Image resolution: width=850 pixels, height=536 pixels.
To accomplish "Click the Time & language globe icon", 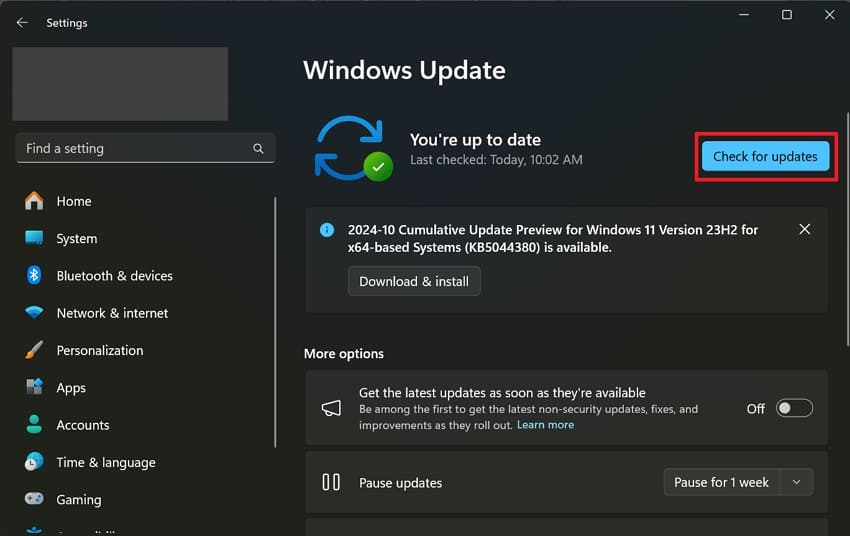I will (x=34, y=462).
